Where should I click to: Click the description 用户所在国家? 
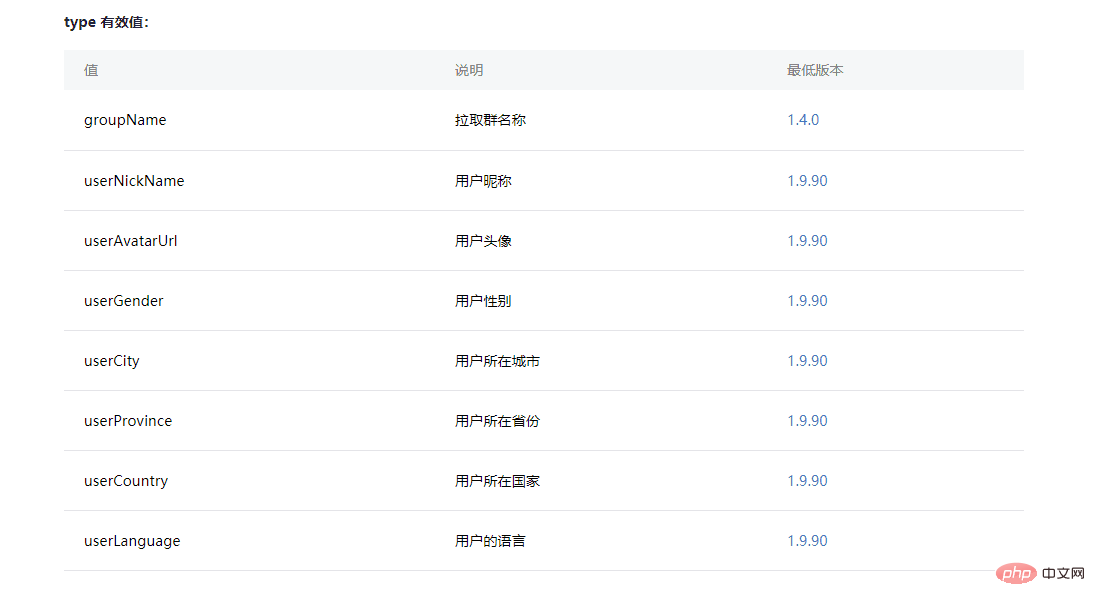click(497, 481)
